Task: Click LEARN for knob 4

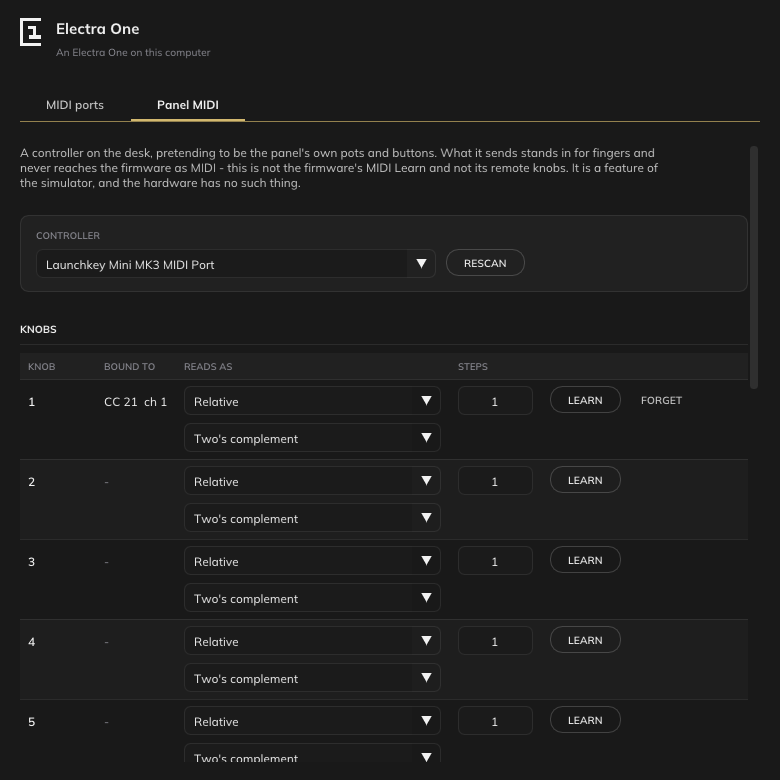Action: 585,640
